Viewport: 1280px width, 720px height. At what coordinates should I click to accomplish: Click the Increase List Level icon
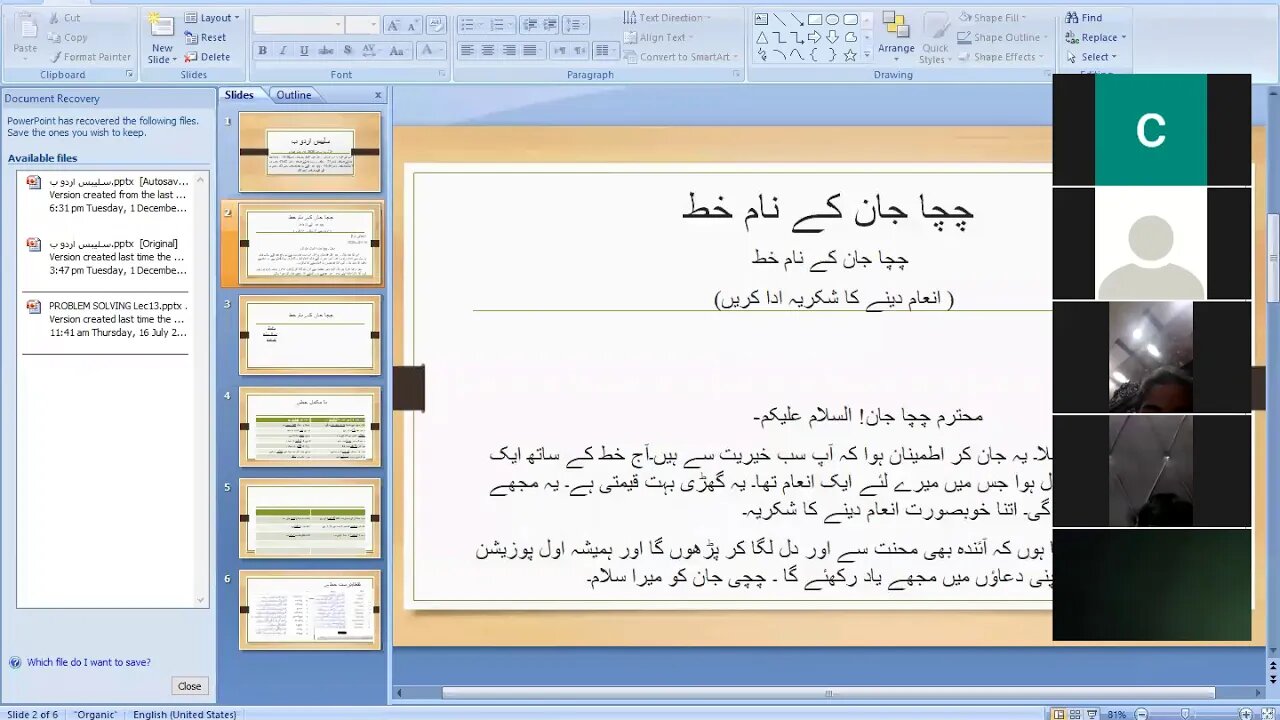pyautogui.click(x=550, y=24)
